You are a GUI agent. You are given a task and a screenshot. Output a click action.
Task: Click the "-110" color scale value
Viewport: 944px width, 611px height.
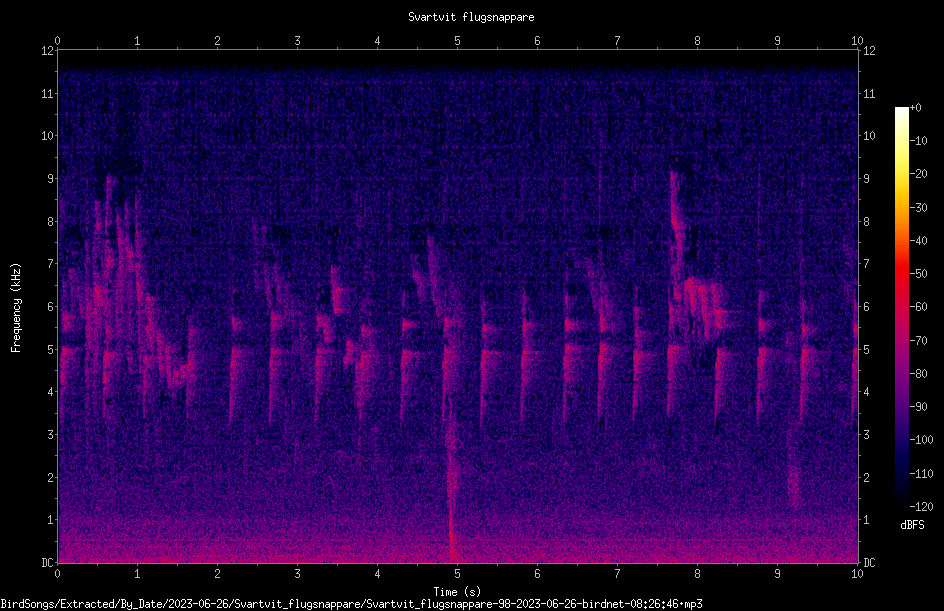coord(921,474)
